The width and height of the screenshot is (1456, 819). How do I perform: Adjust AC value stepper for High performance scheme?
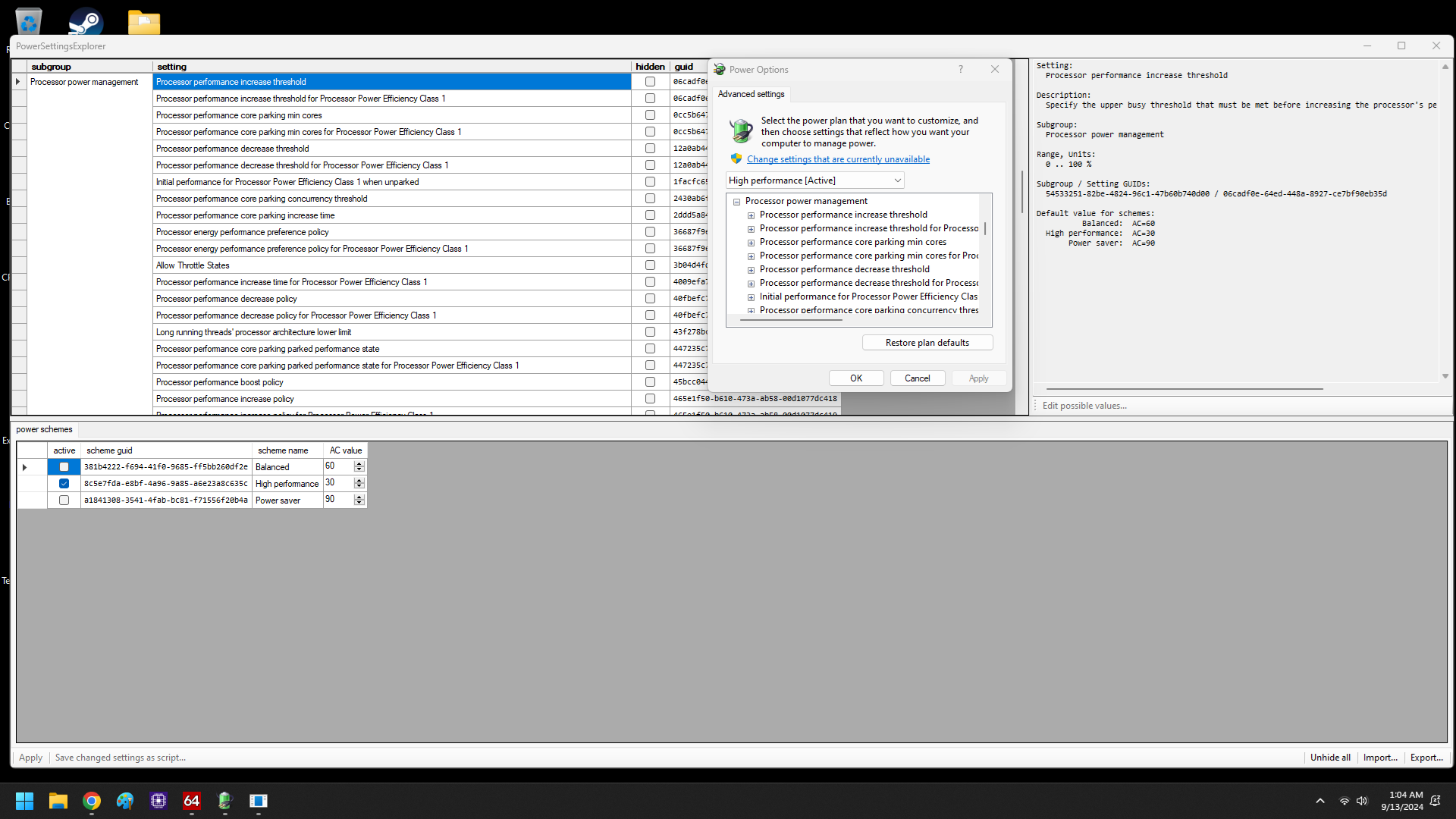coord(359,483)
